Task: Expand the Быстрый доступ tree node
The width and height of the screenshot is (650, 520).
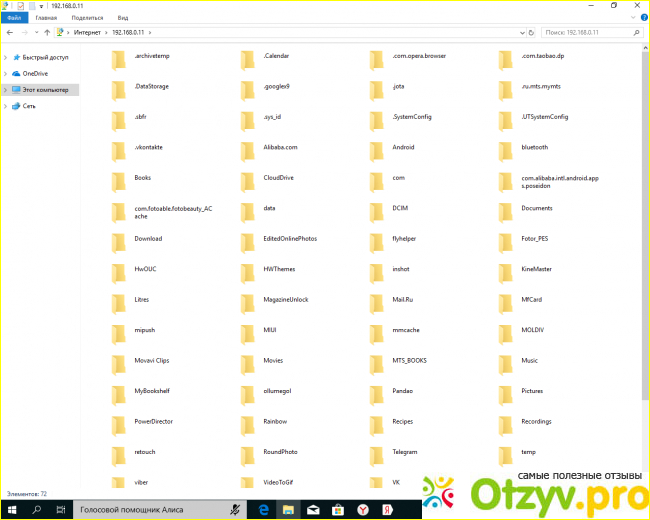Action: [5, 57]
